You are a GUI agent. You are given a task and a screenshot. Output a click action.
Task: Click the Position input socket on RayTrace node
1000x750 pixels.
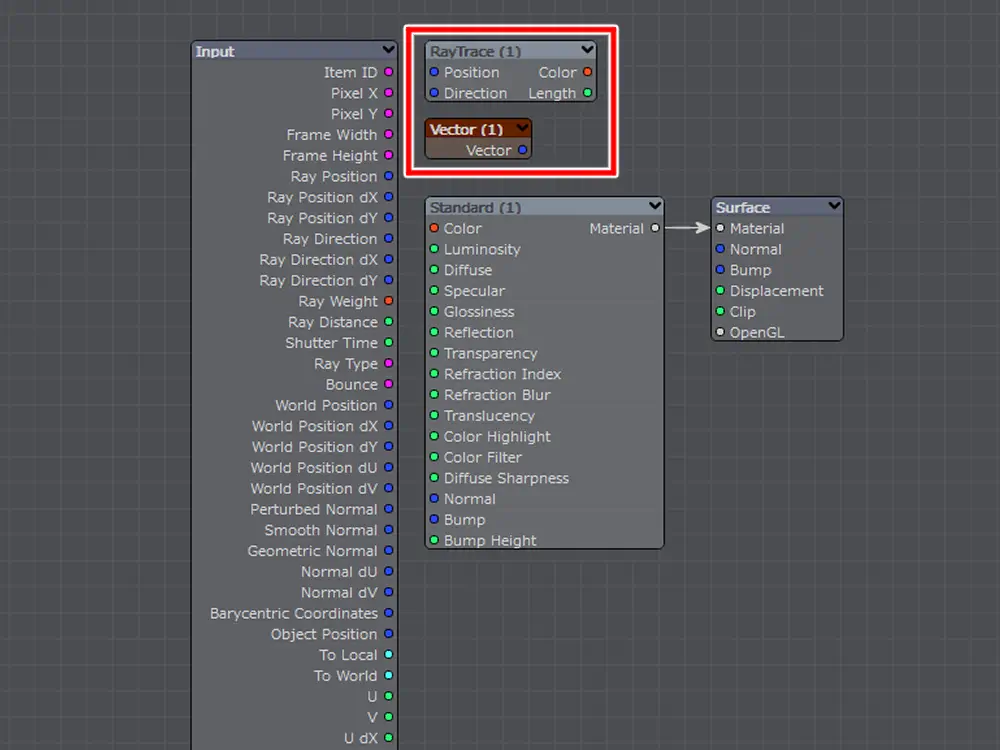(434, 72)
